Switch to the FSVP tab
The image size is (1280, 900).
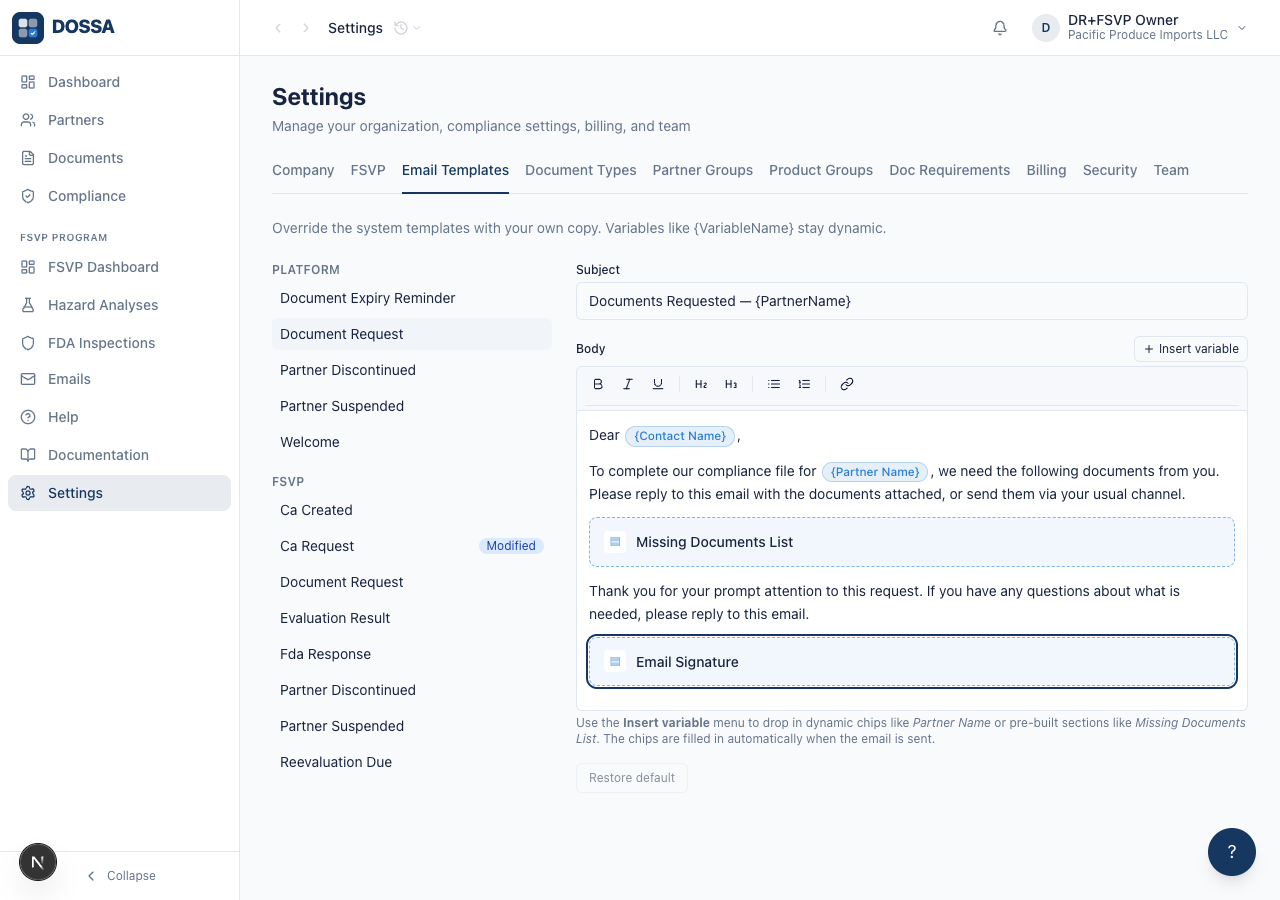tap(368, 170)
